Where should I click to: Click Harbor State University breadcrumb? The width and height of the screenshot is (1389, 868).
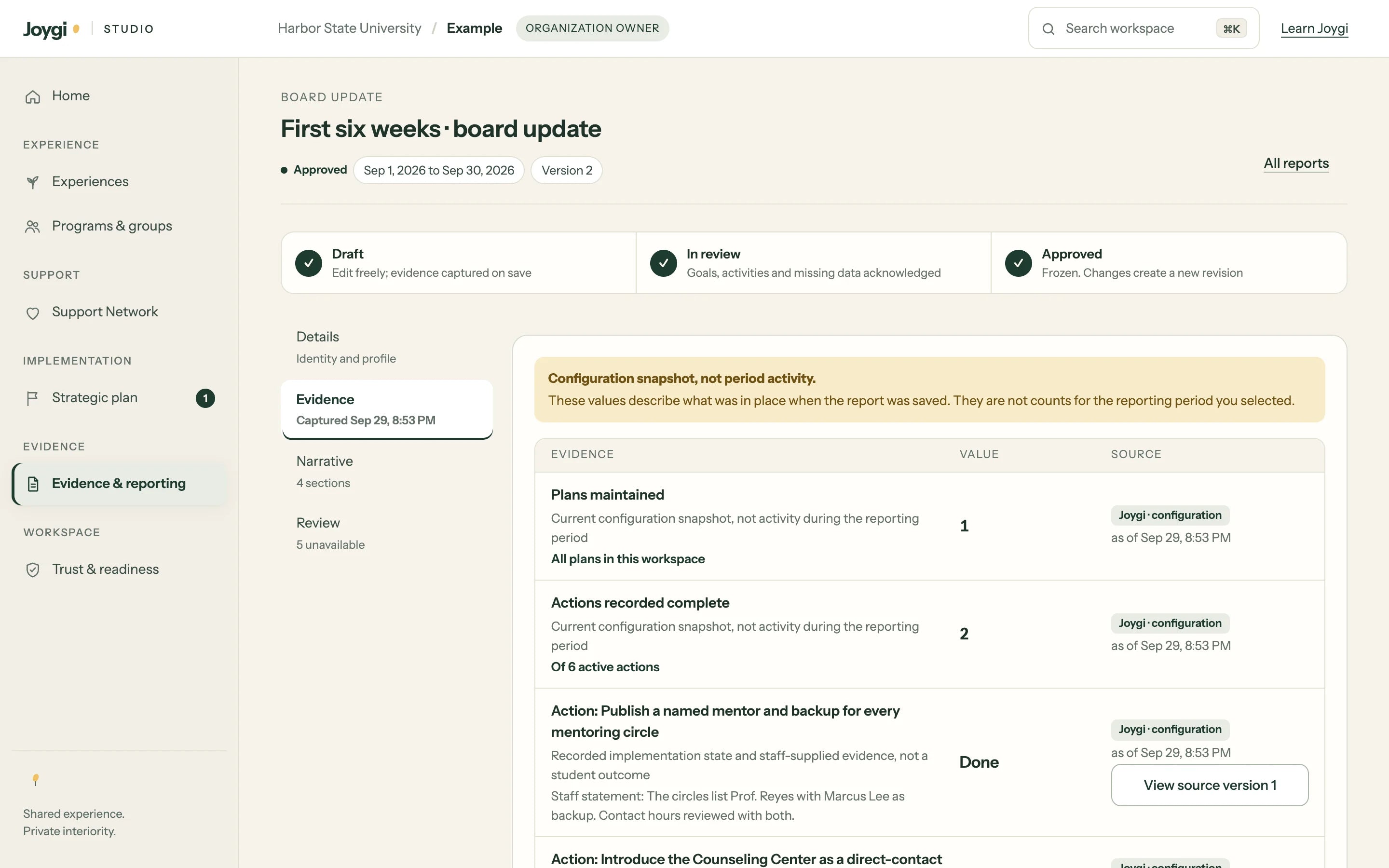click(x=349, y=28)
